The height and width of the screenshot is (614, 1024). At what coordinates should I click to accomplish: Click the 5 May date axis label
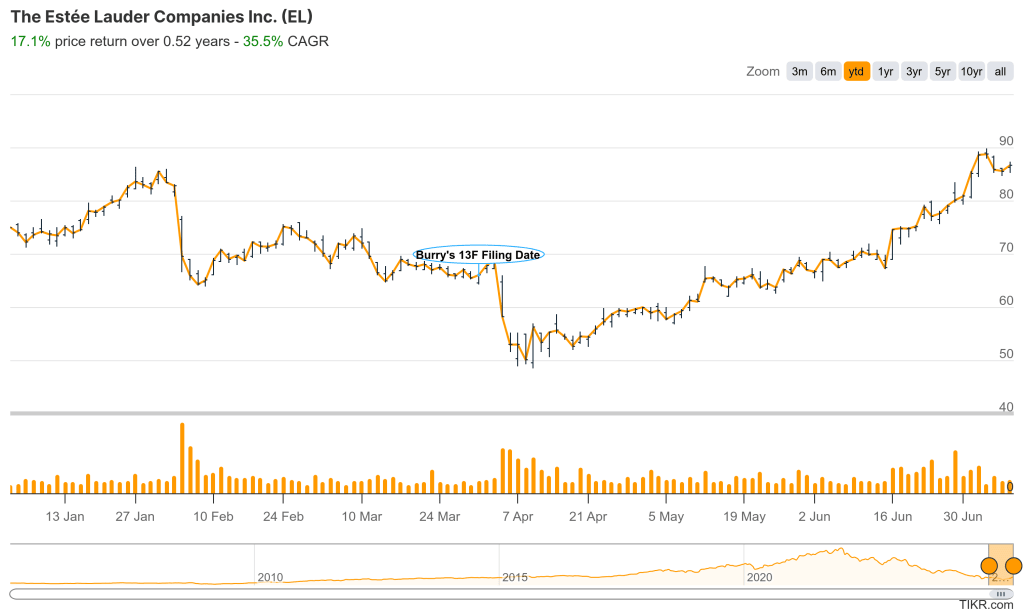click(x=666, y=517)
